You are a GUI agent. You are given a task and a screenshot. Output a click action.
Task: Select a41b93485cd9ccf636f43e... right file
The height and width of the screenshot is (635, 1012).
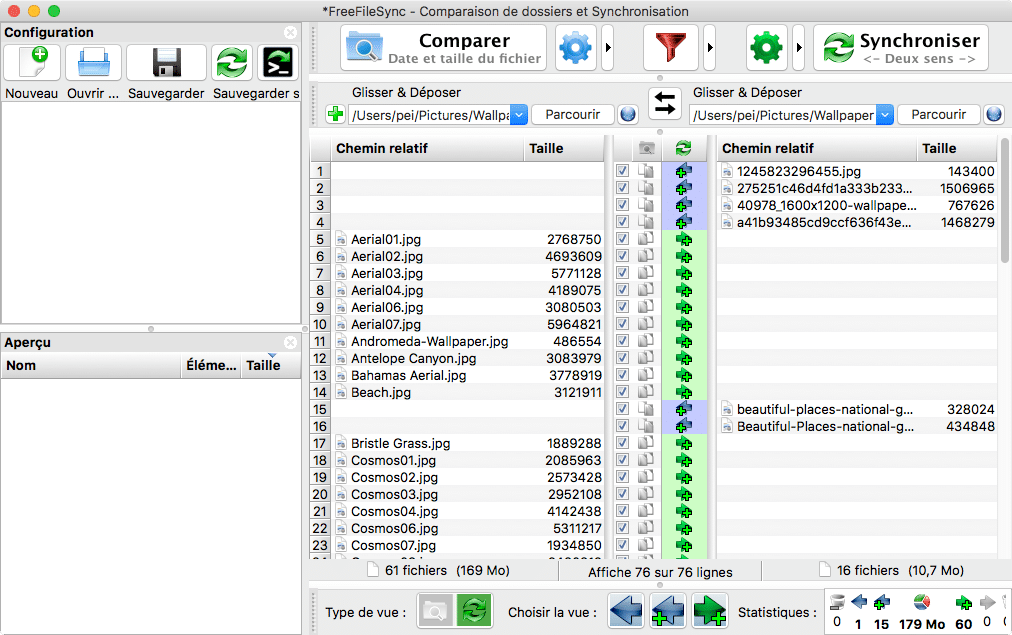(857, 222)
